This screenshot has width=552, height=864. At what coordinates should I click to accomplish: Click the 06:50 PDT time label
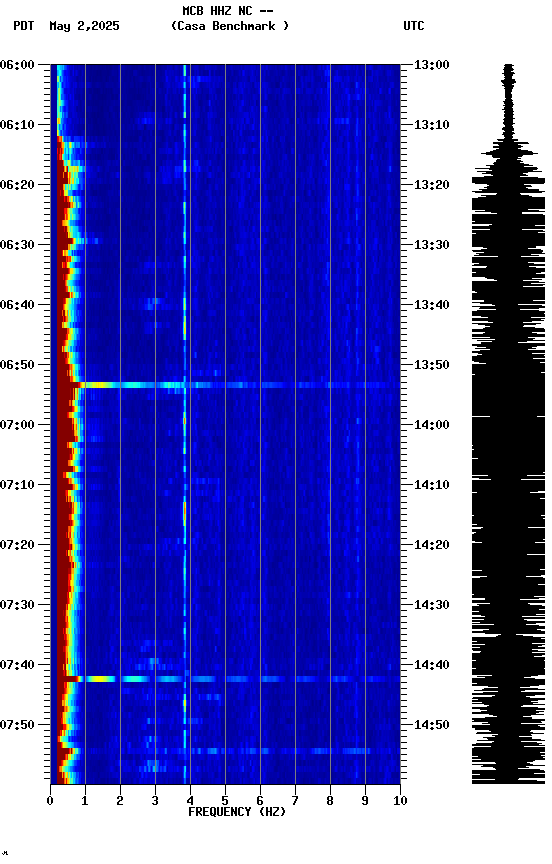click(x=17, y=365)
